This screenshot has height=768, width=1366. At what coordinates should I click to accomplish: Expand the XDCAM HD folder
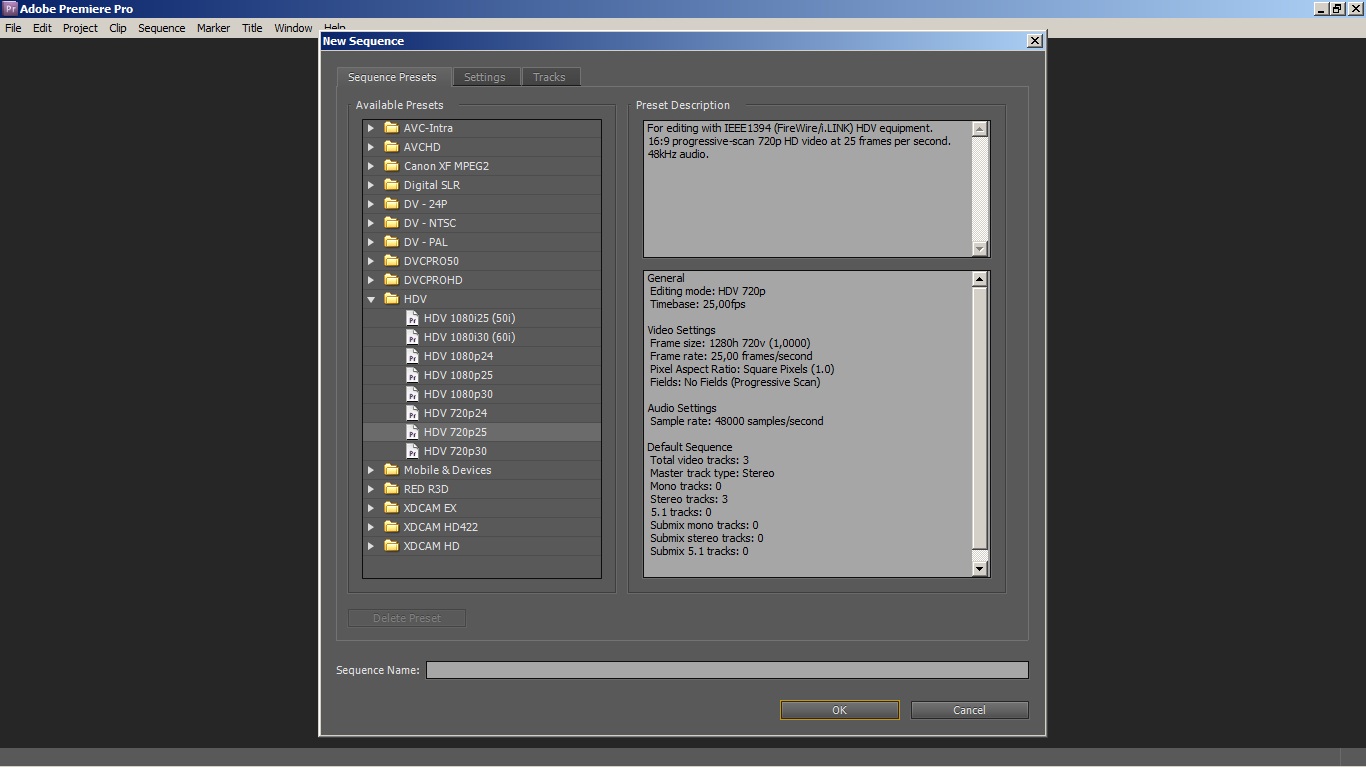coord(371,546)
